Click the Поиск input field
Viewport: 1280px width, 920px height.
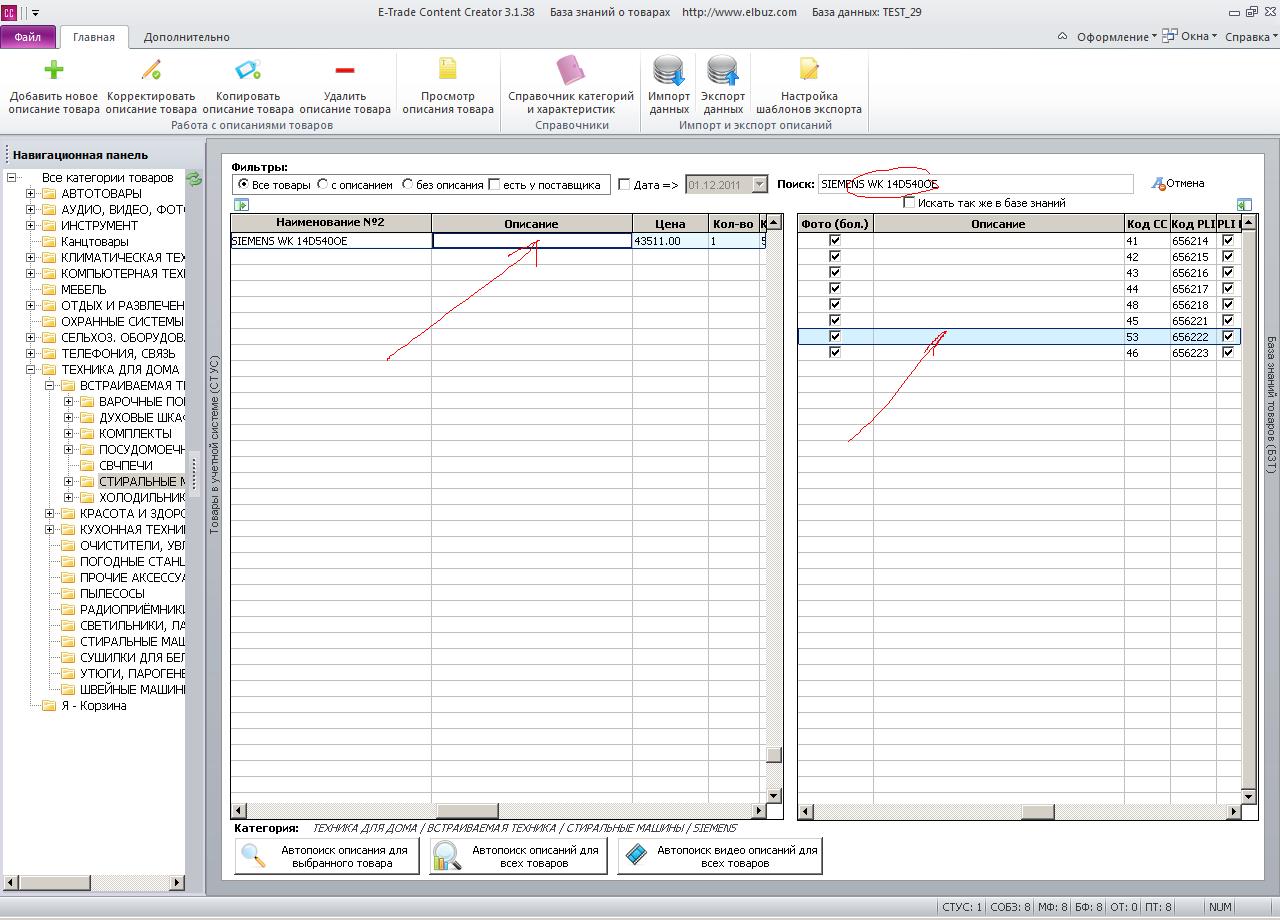[x=975, y=185]
